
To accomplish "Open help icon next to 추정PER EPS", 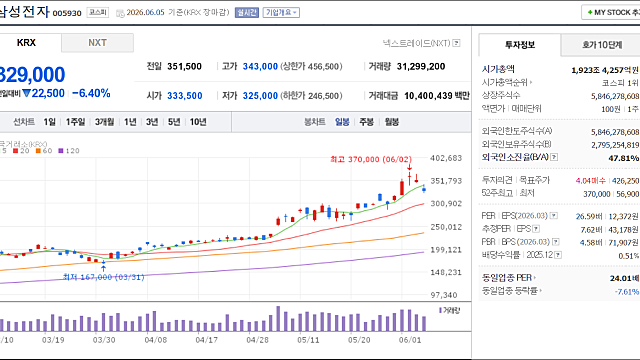I will coord(536,229).
